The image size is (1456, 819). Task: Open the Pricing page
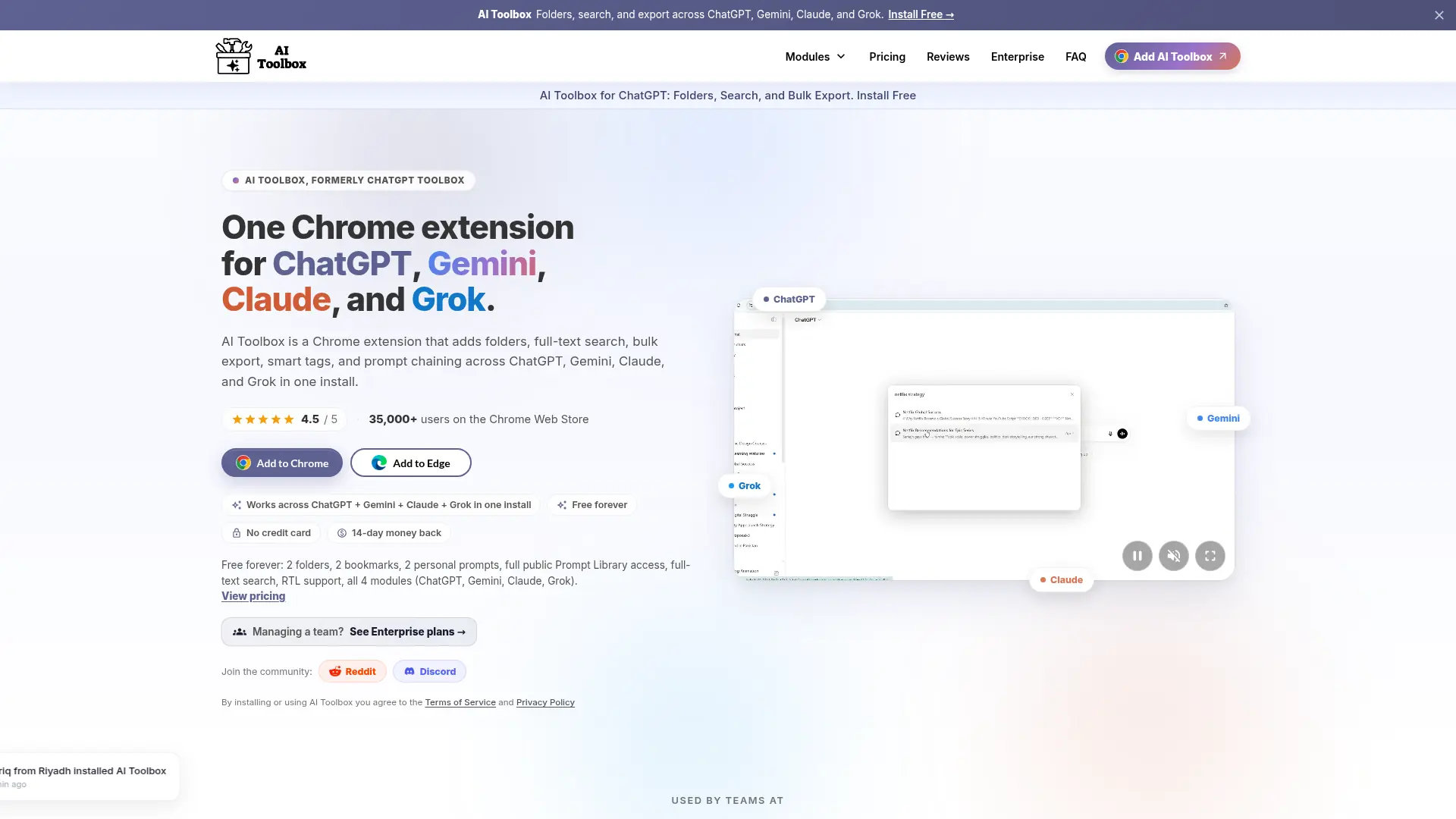click(886, 56)
